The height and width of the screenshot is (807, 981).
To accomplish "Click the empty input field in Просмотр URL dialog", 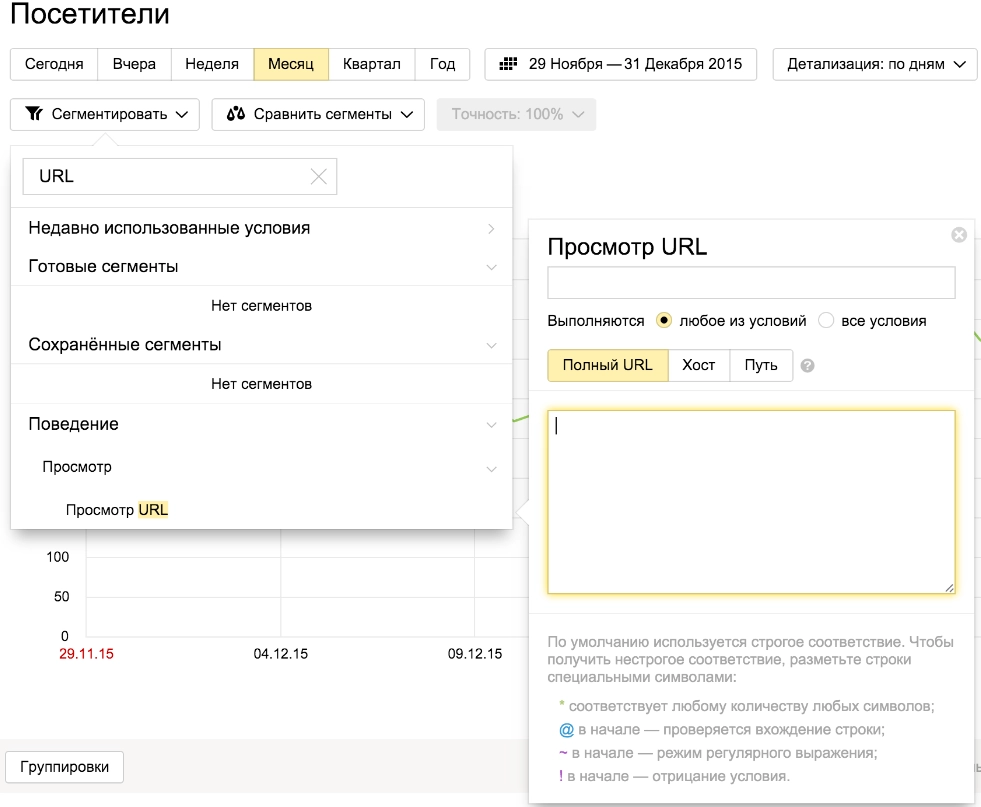I will point(750,282).
